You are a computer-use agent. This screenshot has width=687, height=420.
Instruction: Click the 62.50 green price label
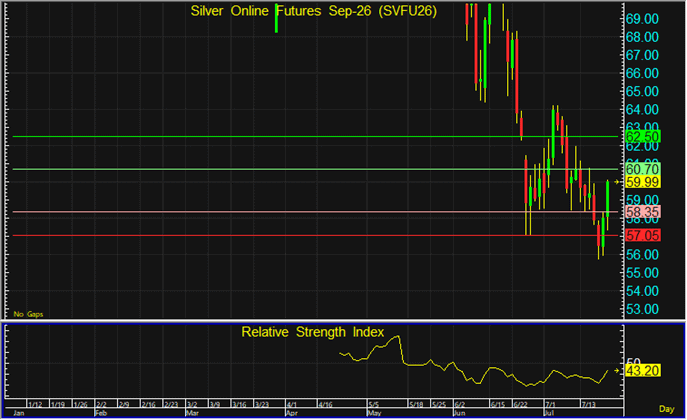[x=642, y=137]
